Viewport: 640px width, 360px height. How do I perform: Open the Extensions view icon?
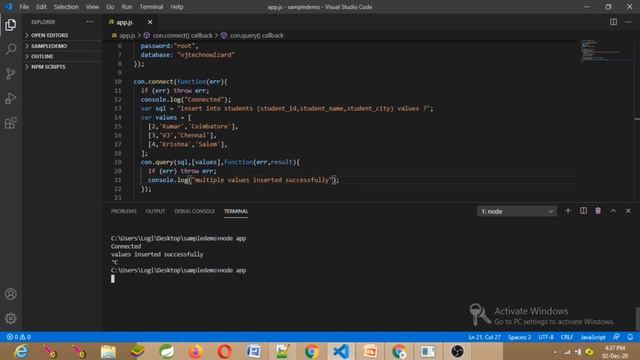pyautogui.click(x=11, y=123)
